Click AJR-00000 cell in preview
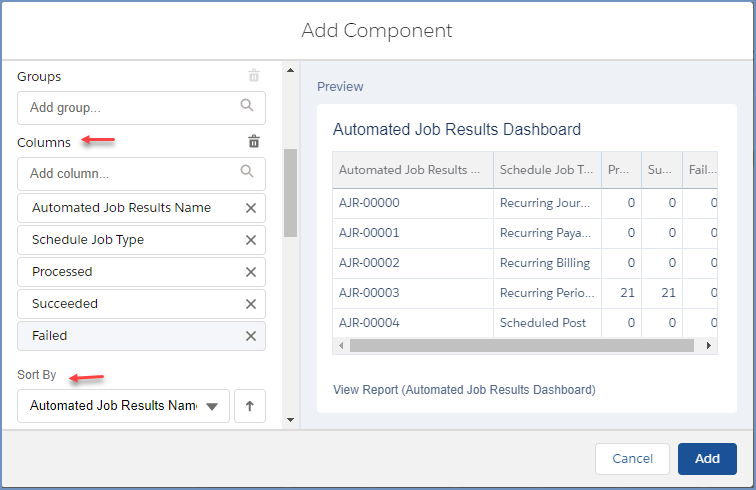This screenshot has height=490, width=756. (x=413, y=203)
